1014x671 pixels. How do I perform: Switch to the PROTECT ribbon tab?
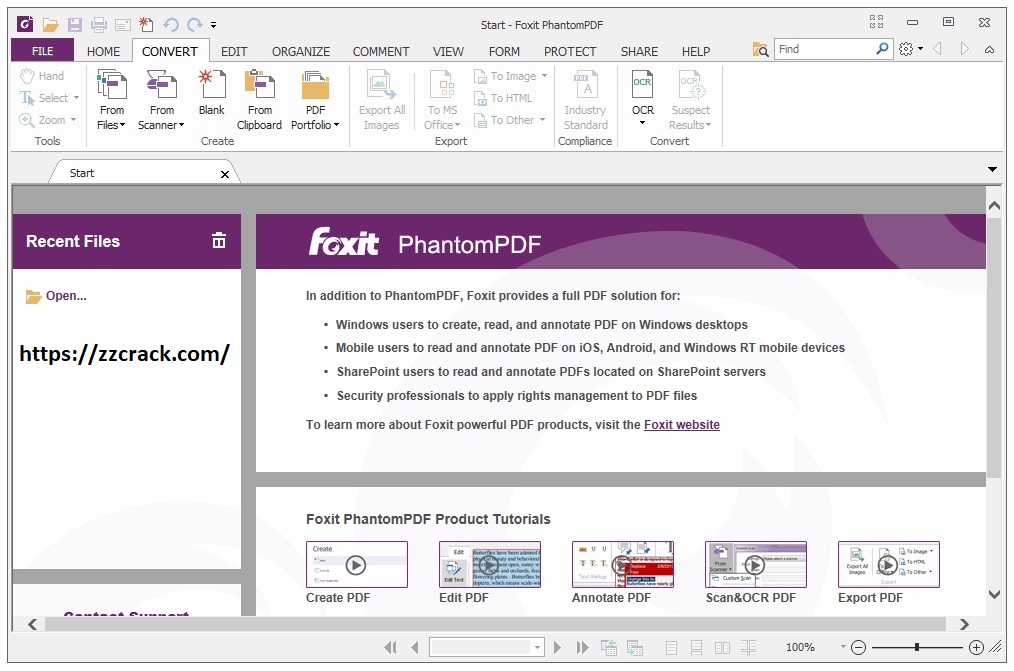[x=570, y=51]
